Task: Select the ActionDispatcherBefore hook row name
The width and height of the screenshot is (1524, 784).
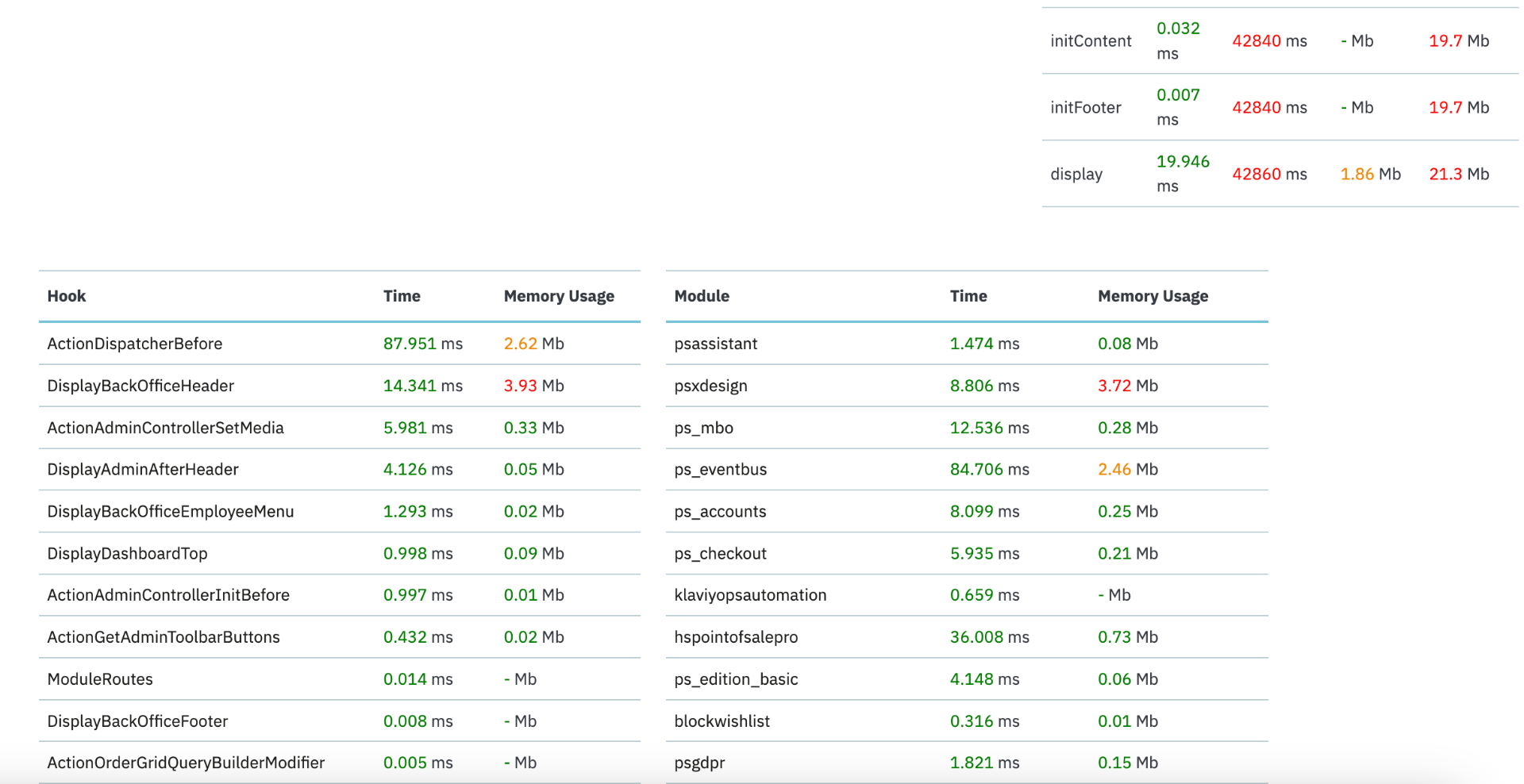Action: (135, 344)
